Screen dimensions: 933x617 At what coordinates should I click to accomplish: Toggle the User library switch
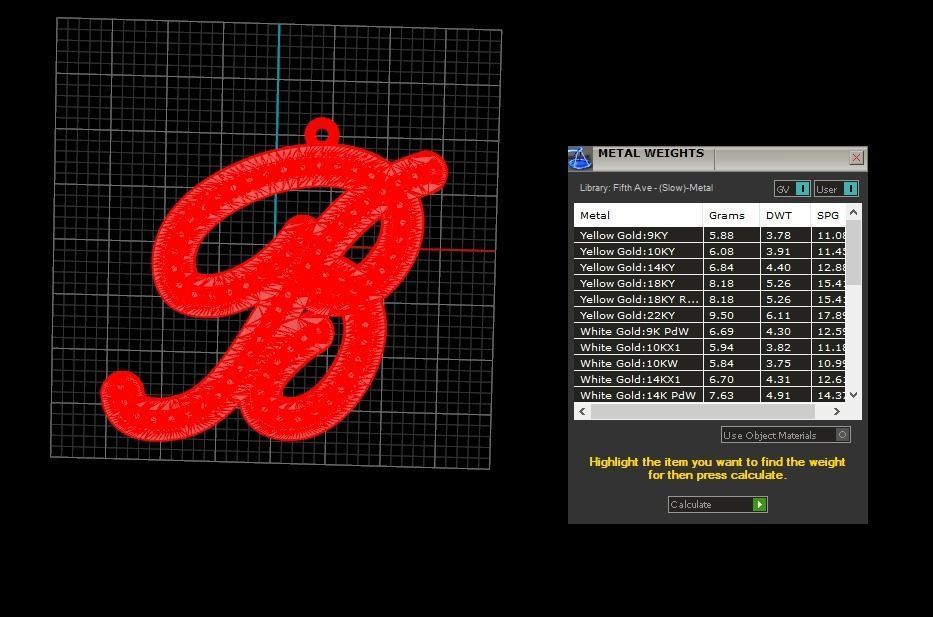(x=836, y=189)
